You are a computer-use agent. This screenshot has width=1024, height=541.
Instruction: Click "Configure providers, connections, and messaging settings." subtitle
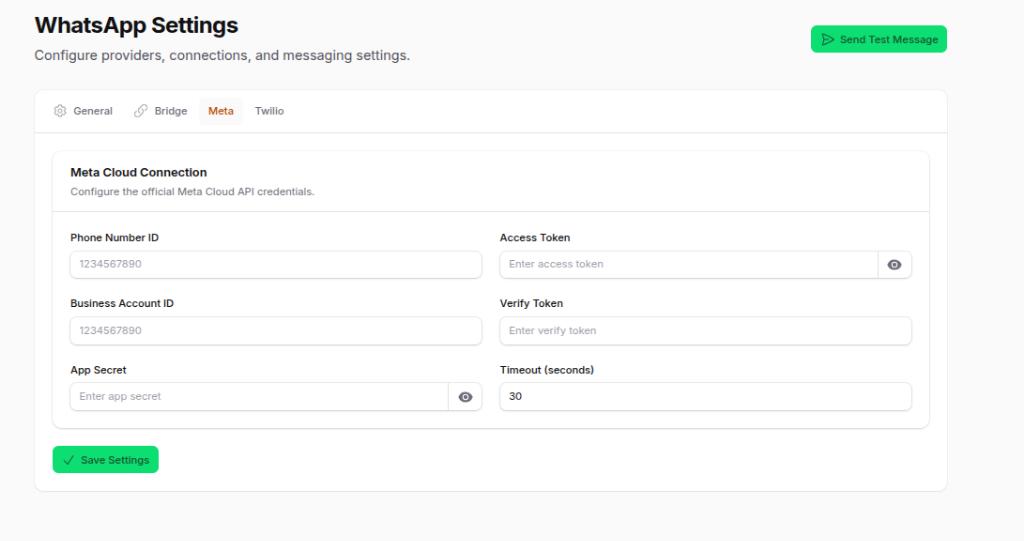tap(222, 56)
